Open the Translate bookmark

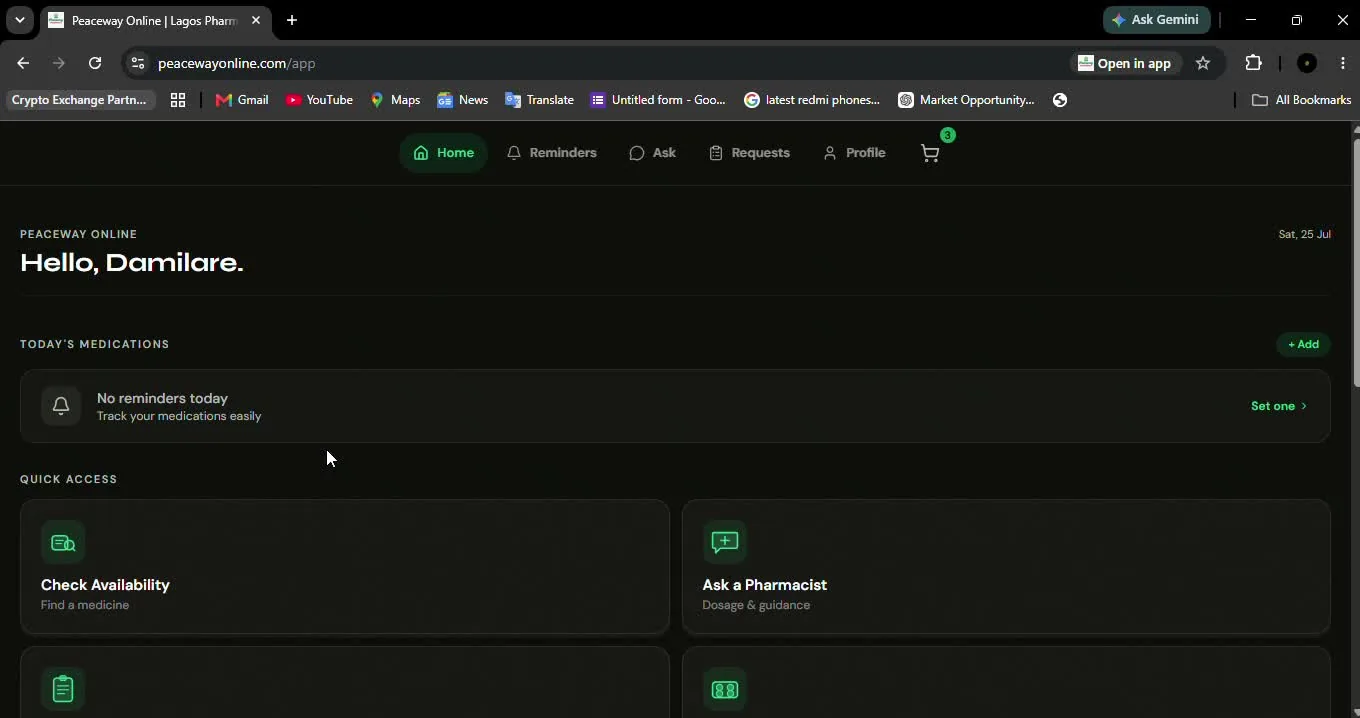click(x=540, y=100)
